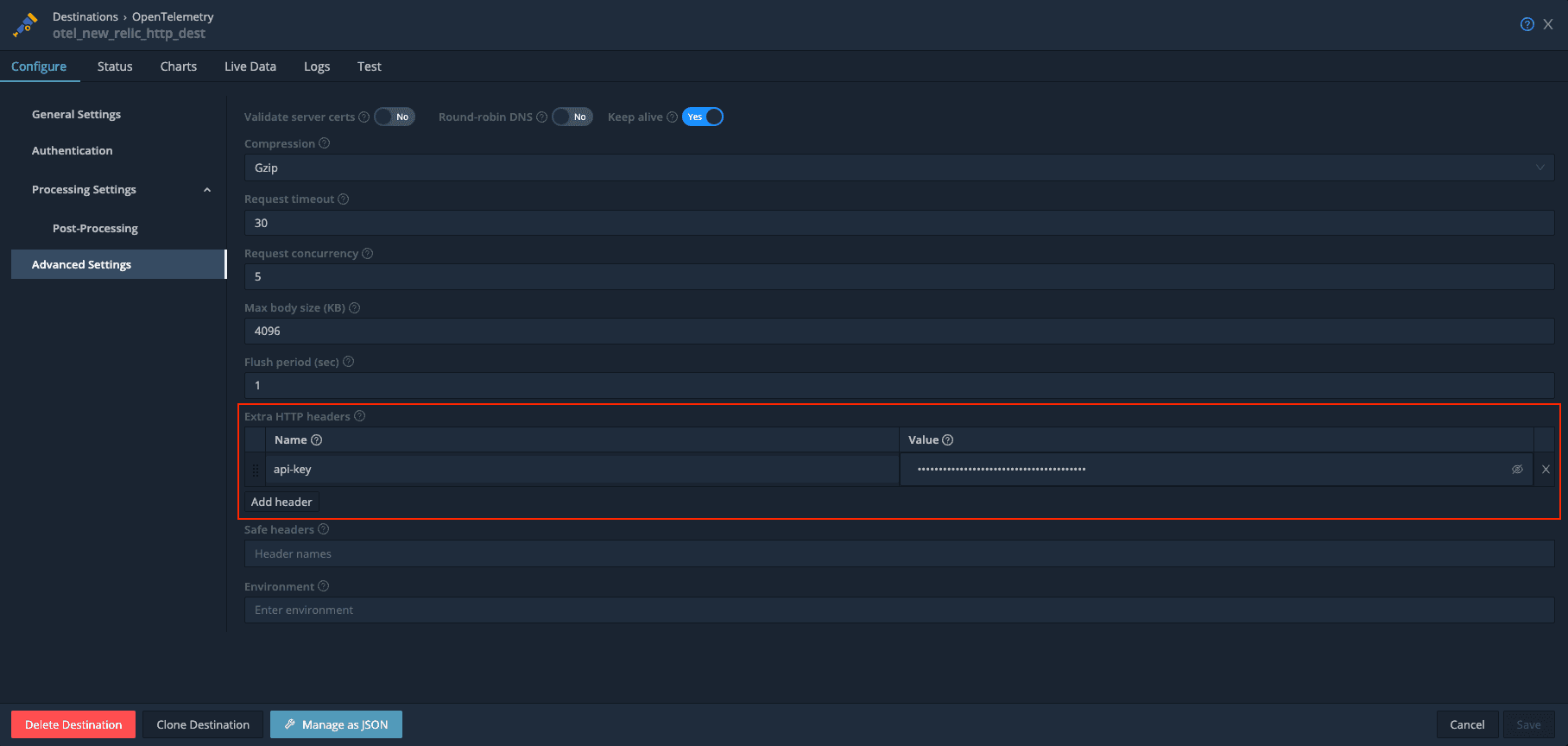Open the Charts tab
The image size is (1568, 746).
179,66
